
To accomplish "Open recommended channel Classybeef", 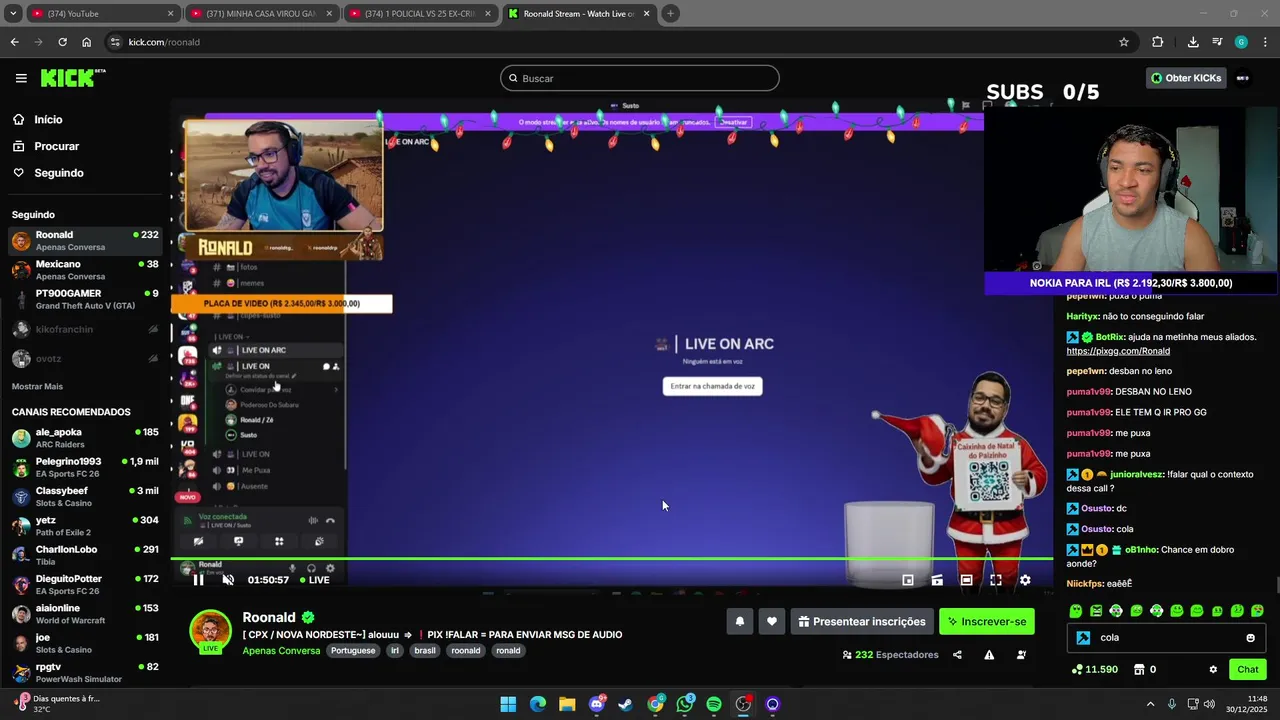I will coord(85,497).
